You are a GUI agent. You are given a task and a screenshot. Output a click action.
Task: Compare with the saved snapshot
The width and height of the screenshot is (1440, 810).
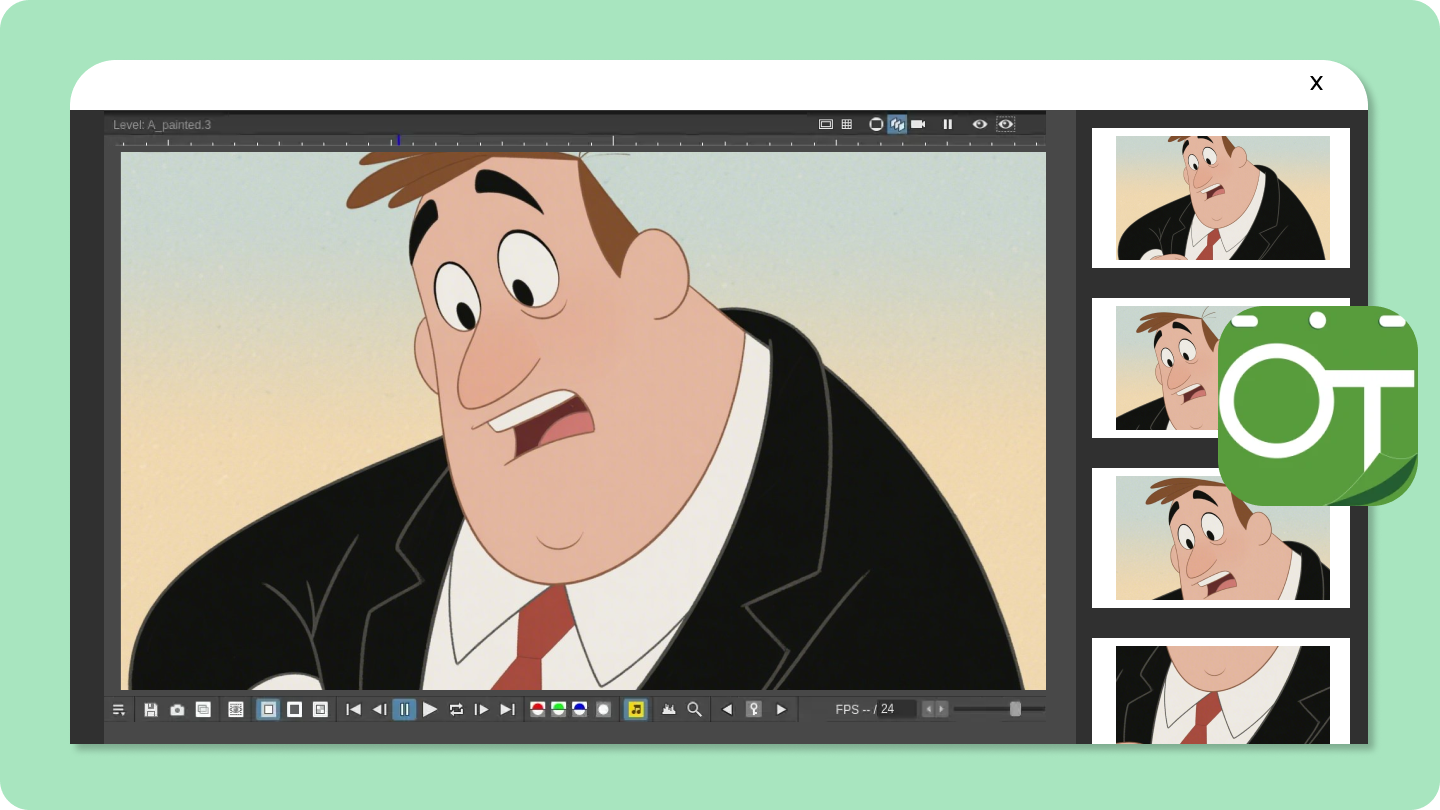click(x=203, y=709)
